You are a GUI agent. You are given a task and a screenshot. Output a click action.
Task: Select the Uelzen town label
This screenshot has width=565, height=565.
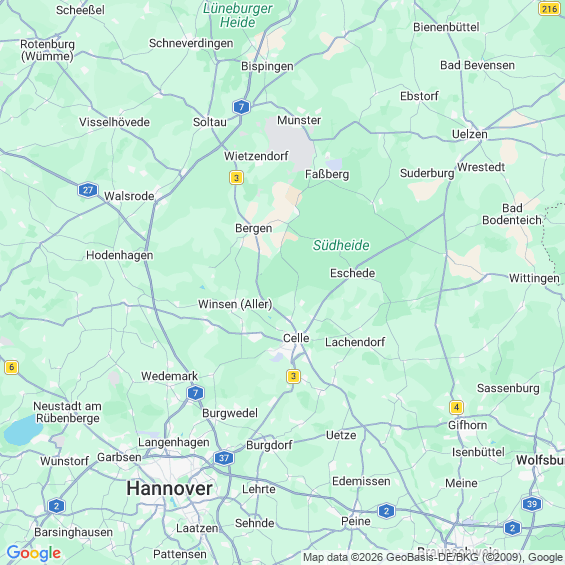point(470,134)
